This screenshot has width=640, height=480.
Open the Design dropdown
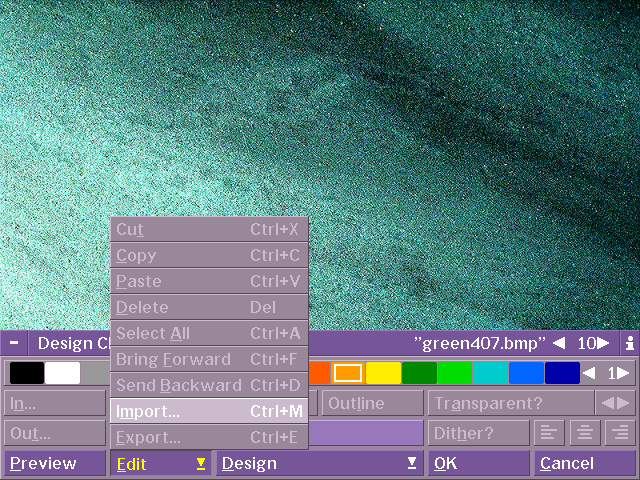[319, 463]
